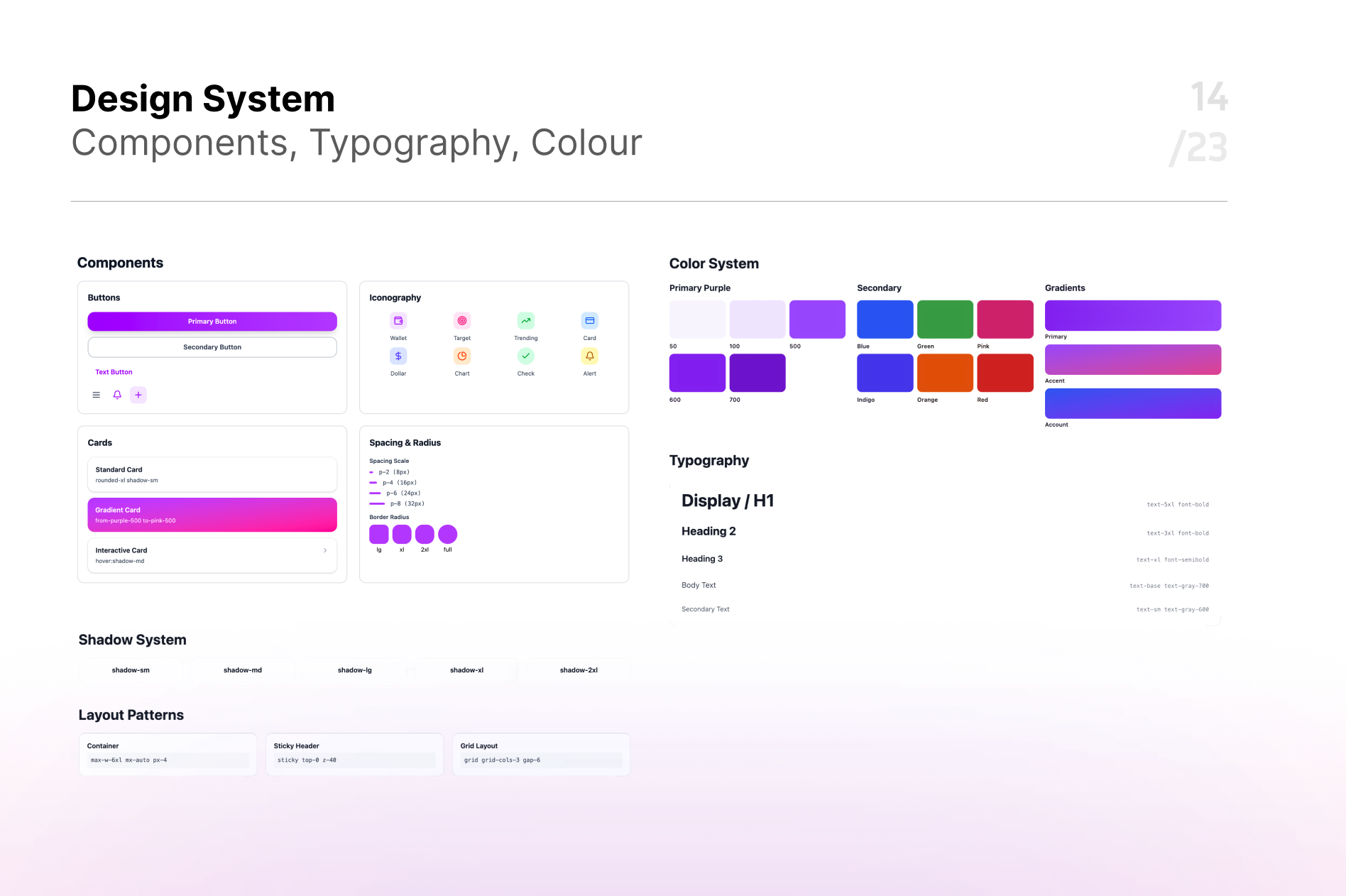Image resolution: width=1346 pixels, height=896 pixels.
Task: Click the chevron on Interactive Card
Action: [x=325, y=550]
